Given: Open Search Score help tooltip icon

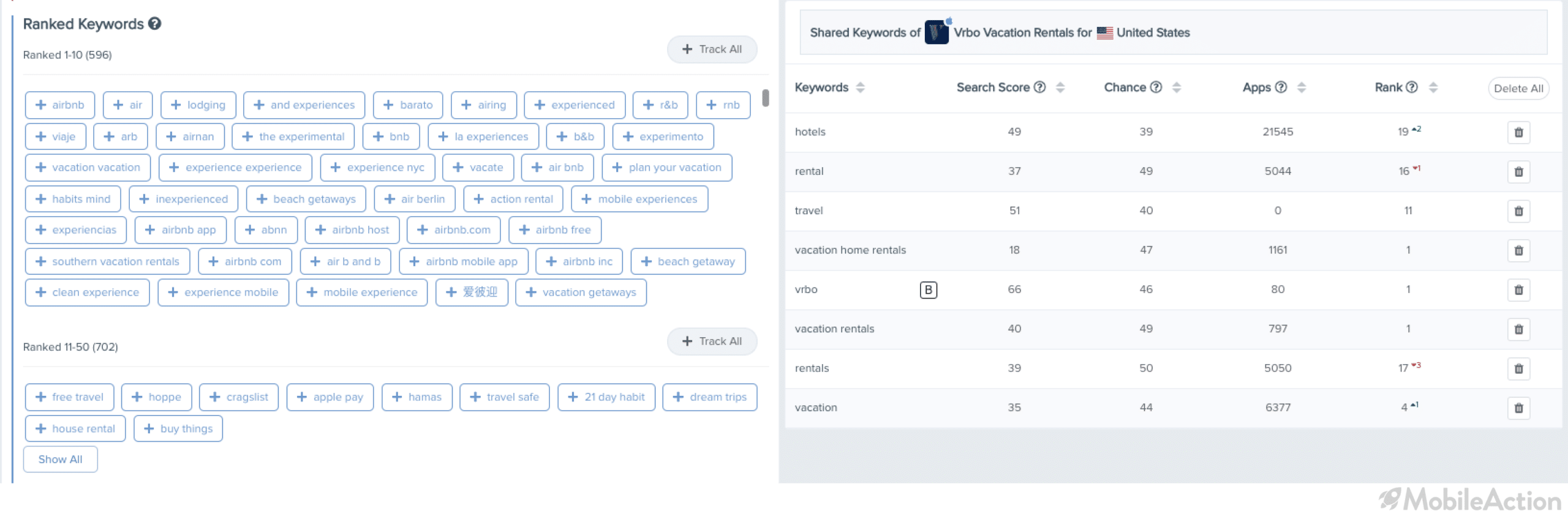Looking at the screenshot, I should [1039, 87].
